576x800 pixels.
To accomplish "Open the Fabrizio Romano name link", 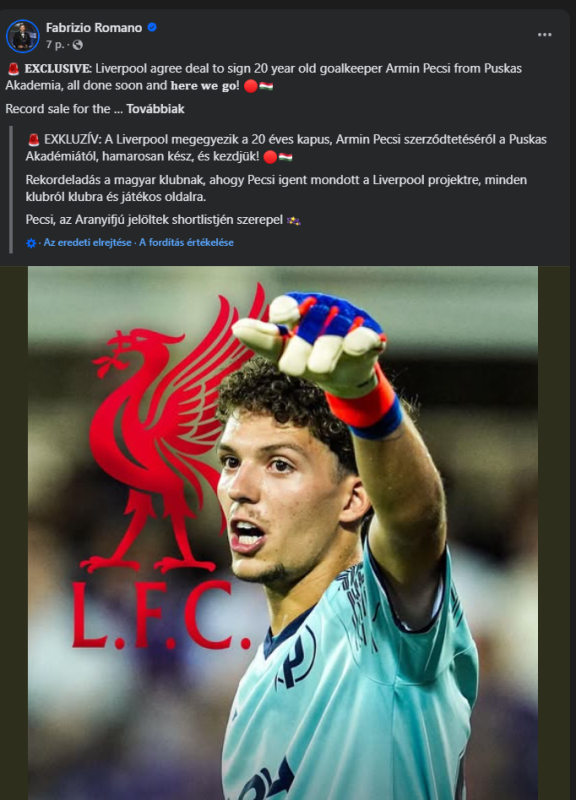I will click(94, 28).
